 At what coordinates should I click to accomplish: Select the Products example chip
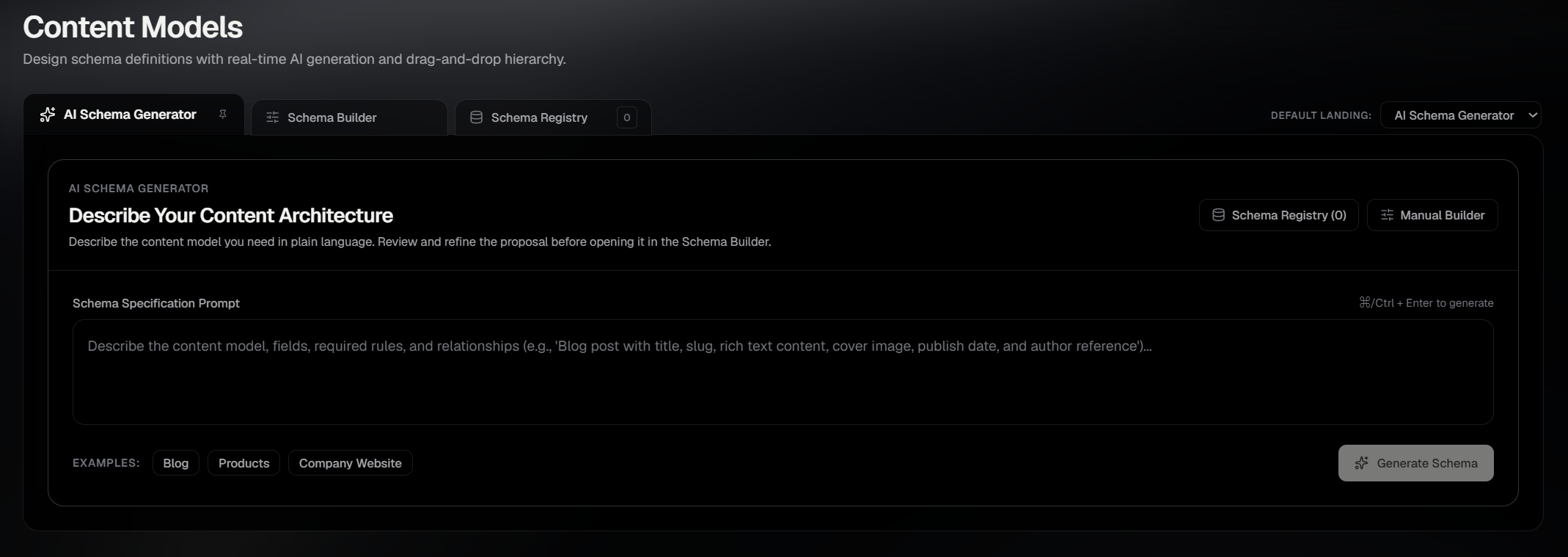(x=243, y=463)
